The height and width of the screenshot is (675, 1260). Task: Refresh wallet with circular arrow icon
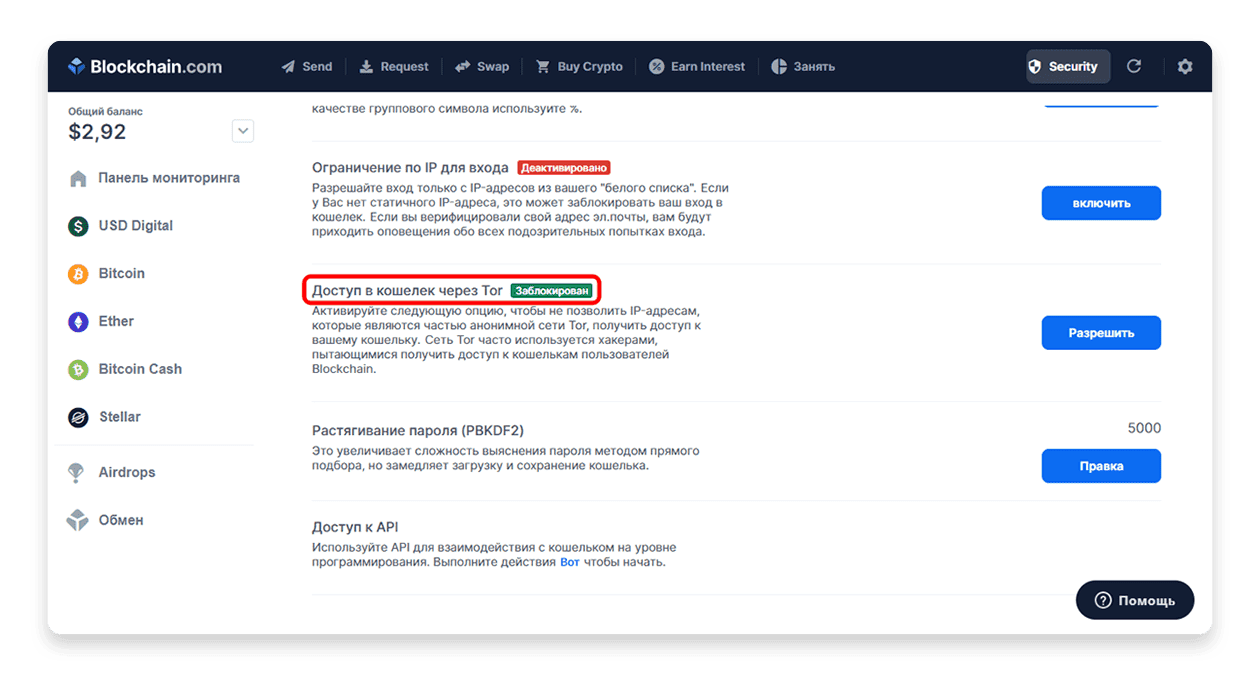tap(1134, 66)
